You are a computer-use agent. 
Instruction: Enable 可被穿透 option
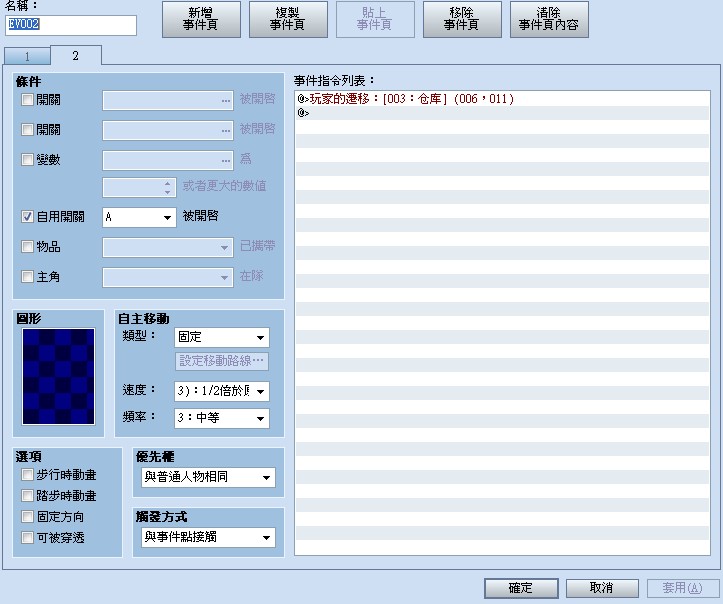(x=27, y=538)
